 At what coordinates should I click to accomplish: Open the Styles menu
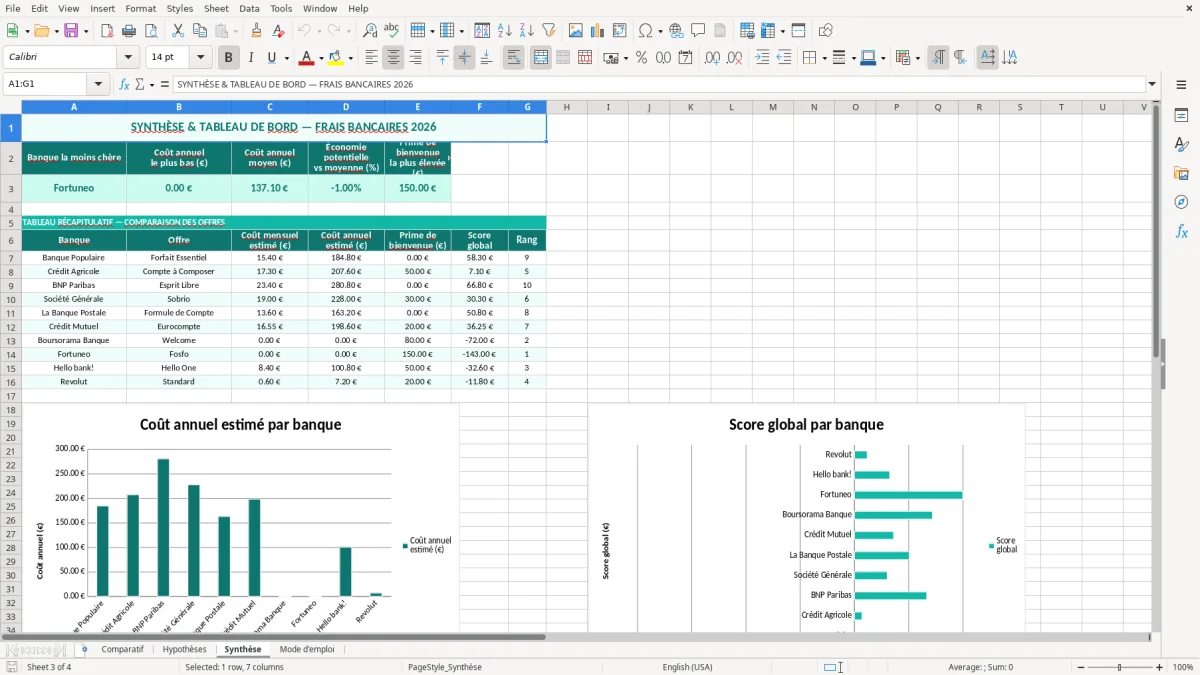pos(180,8)
